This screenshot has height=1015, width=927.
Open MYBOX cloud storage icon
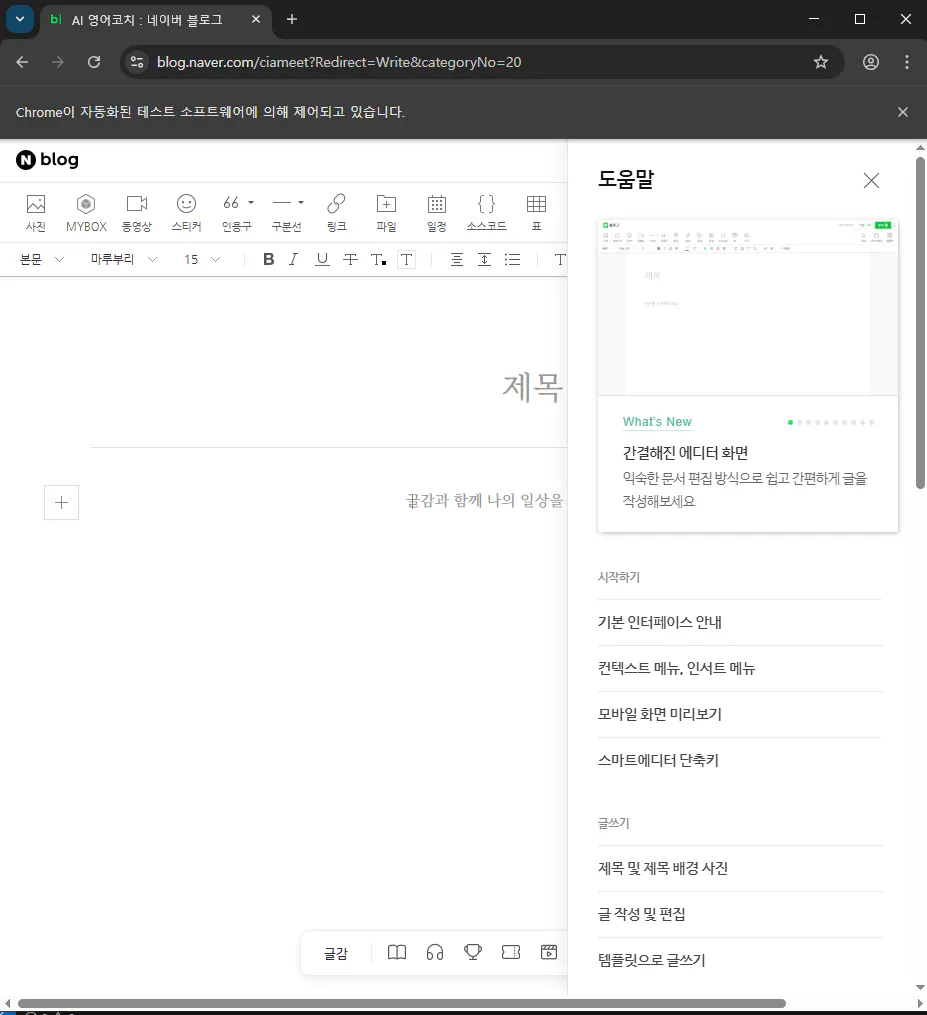coord(86,212)
